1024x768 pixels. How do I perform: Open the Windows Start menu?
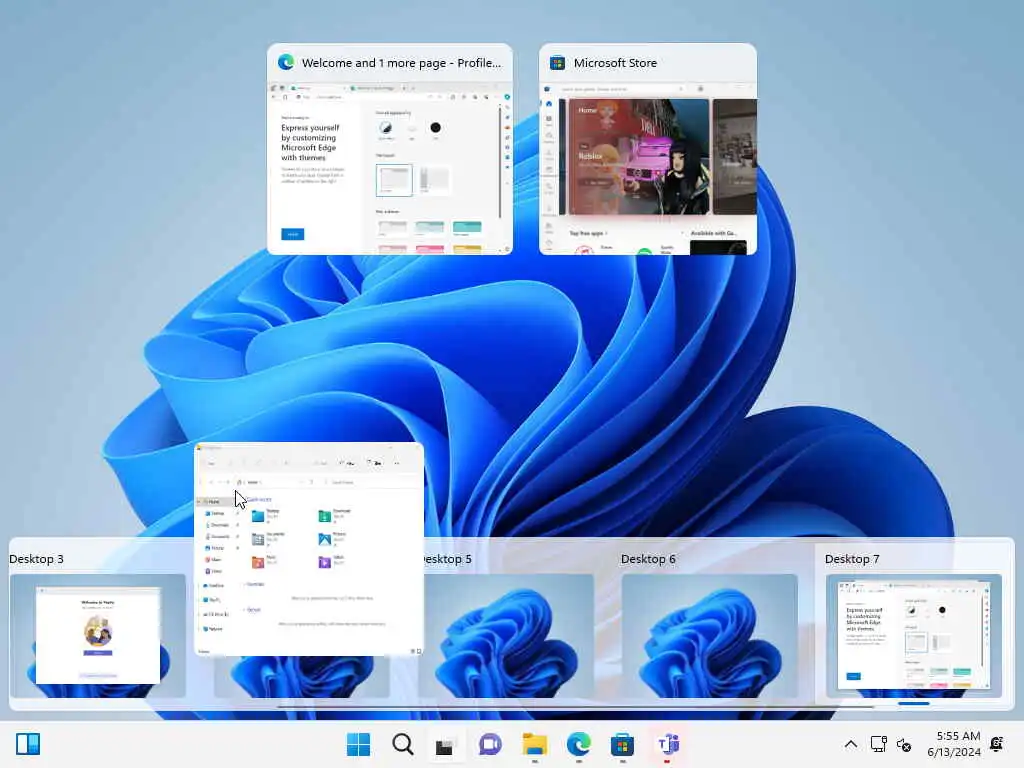point(358,744)
